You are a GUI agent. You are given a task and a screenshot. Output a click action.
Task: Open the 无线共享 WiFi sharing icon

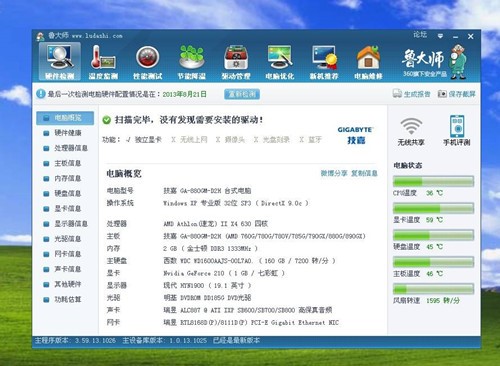tap(411, 131)
